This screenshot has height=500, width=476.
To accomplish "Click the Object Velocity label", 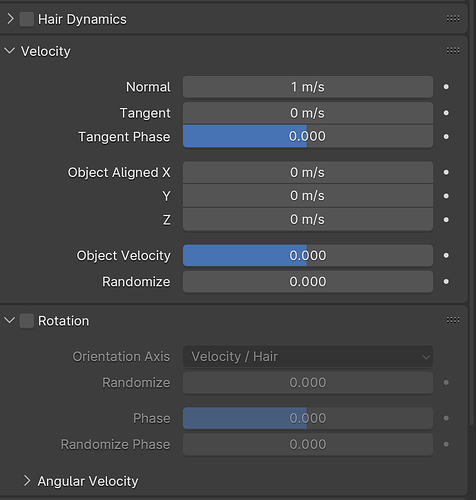I will [x=123, y=256].
